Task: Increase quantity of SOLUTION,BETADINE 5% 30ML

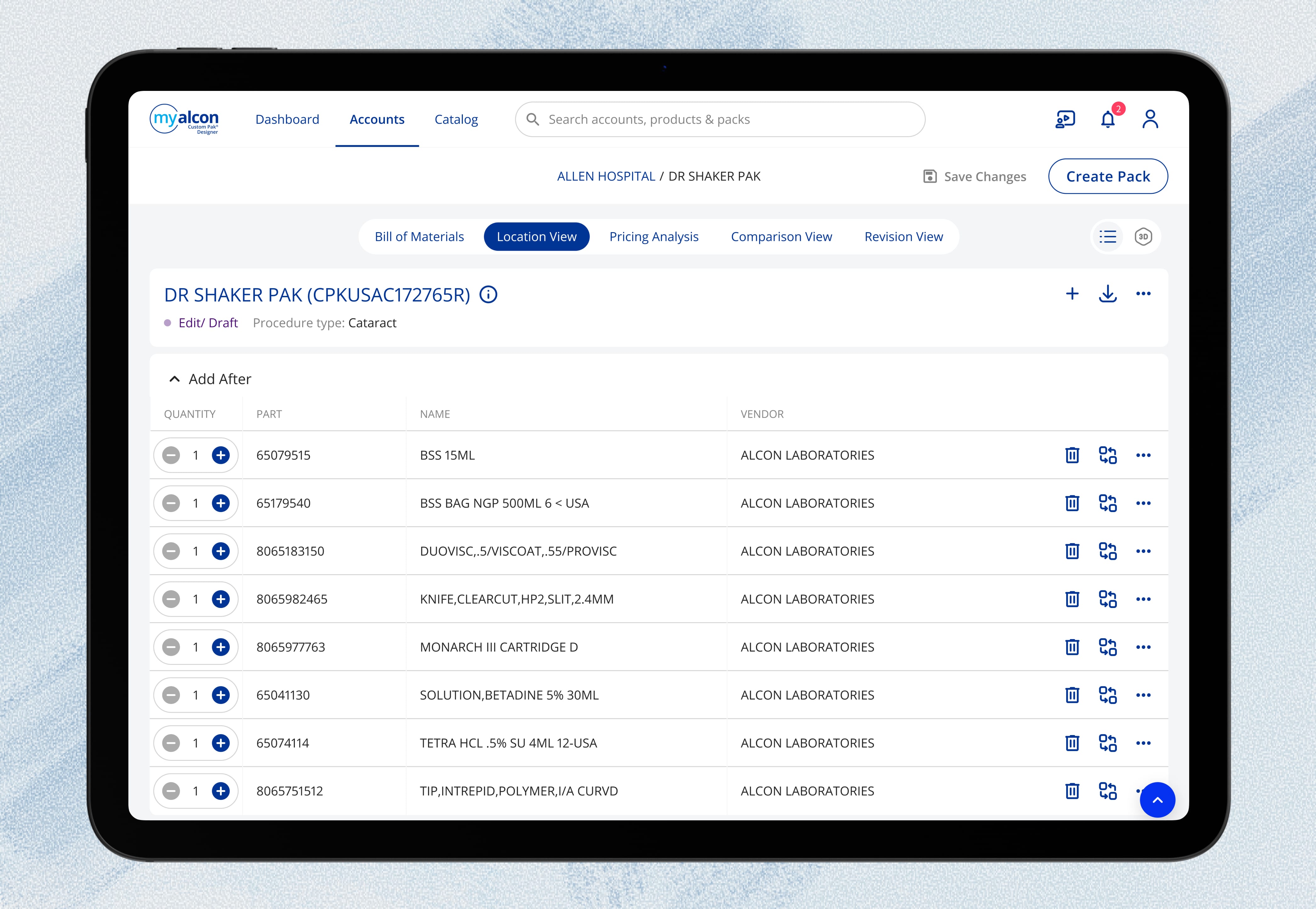Action: 221,695
